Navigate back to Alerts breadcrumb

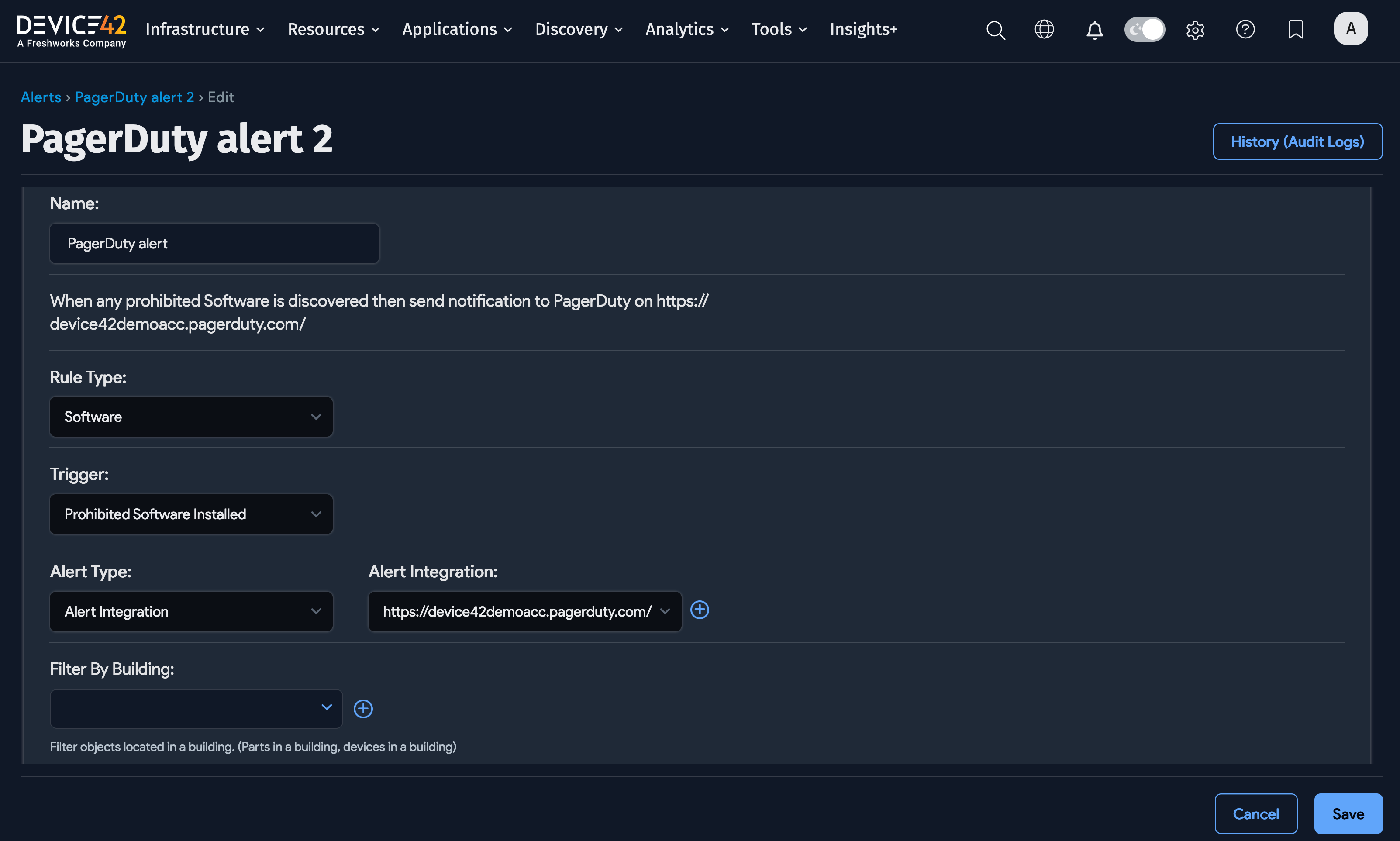[x=41, y=97]
